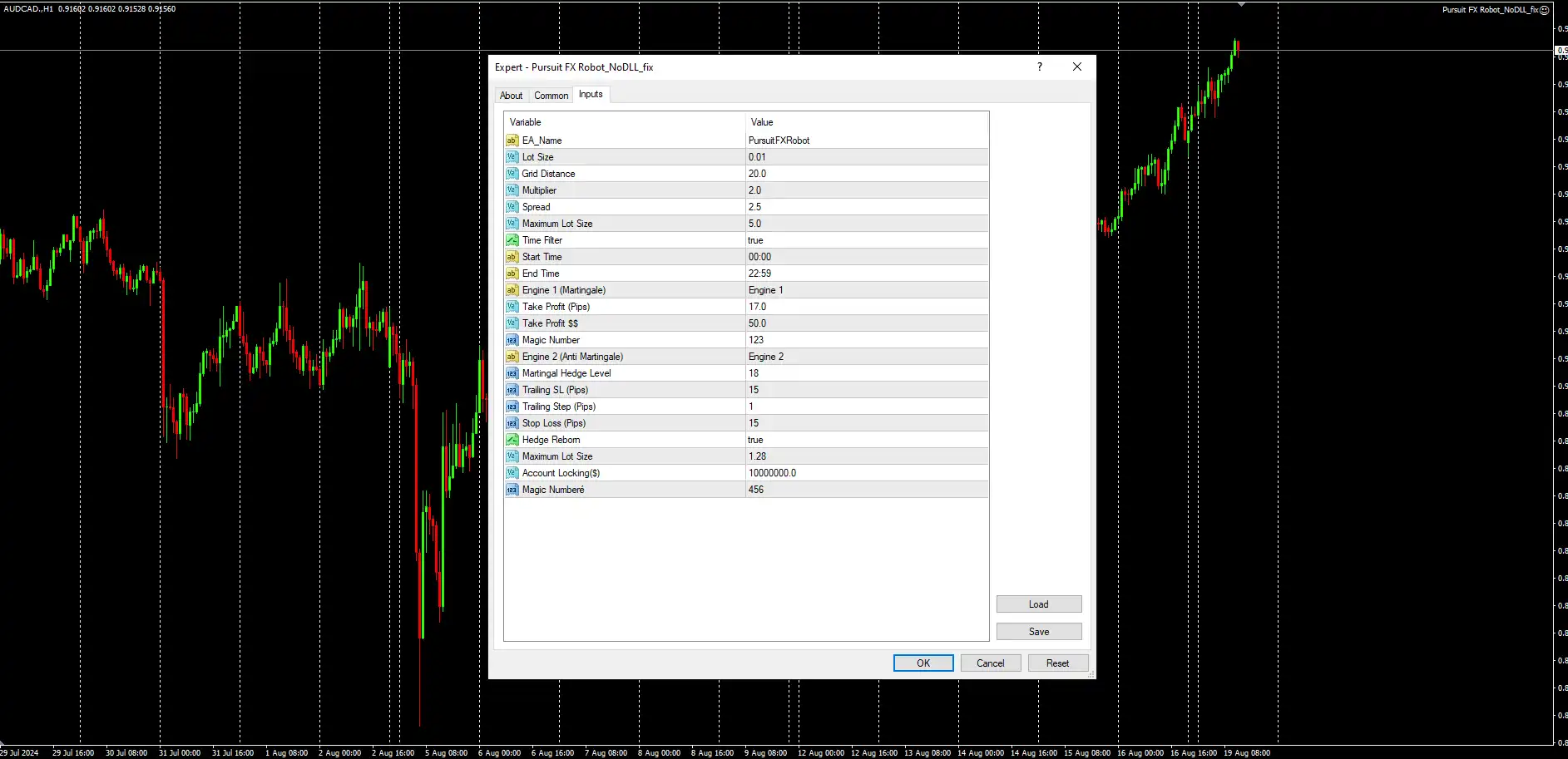Select the Inputs tab

click(591, 94)
